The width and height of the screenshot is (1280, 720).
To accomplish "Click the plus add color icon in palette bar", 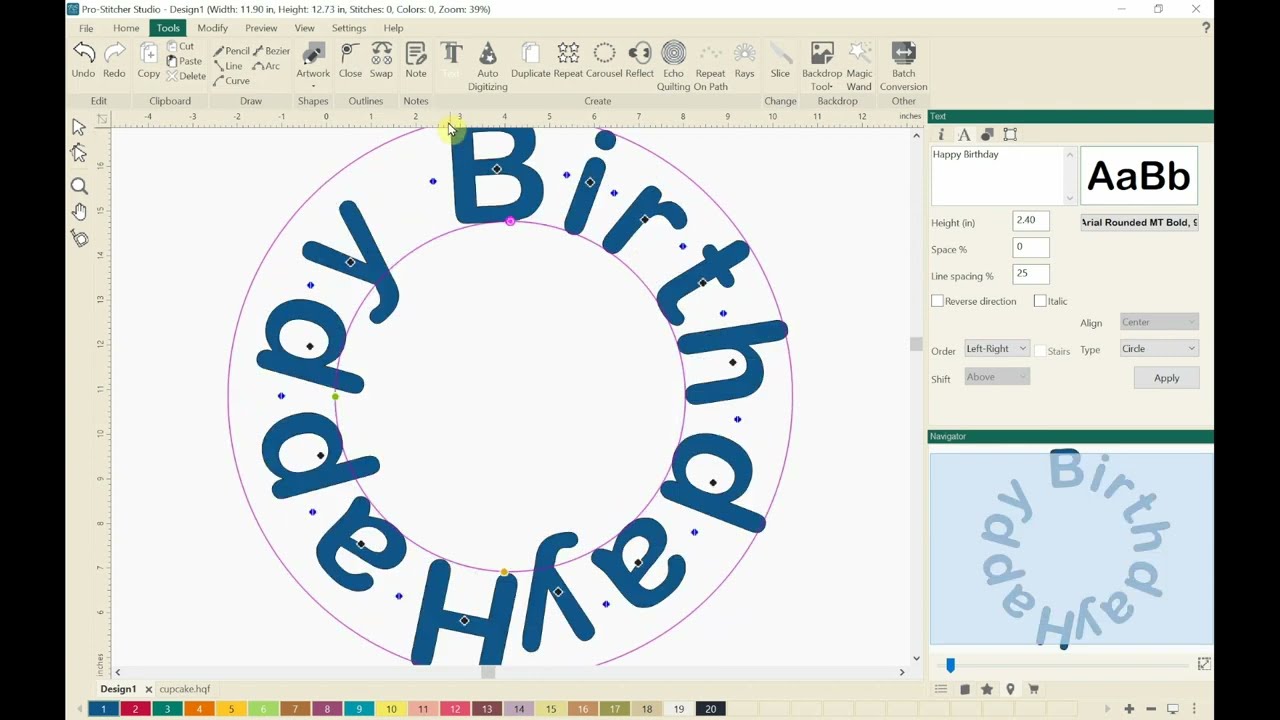I will [x=1129, y=709].
